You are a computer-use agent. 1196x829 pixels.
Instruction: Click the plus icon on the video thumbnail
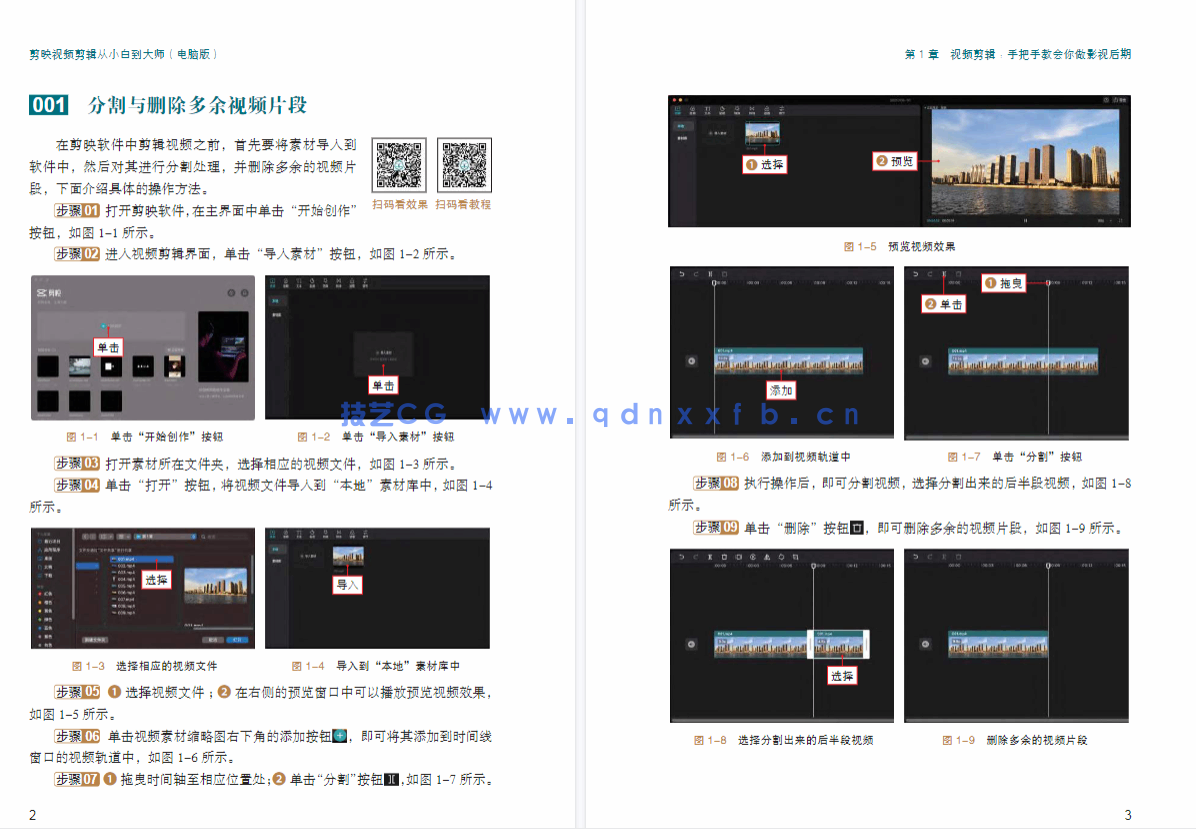point(777,141)
